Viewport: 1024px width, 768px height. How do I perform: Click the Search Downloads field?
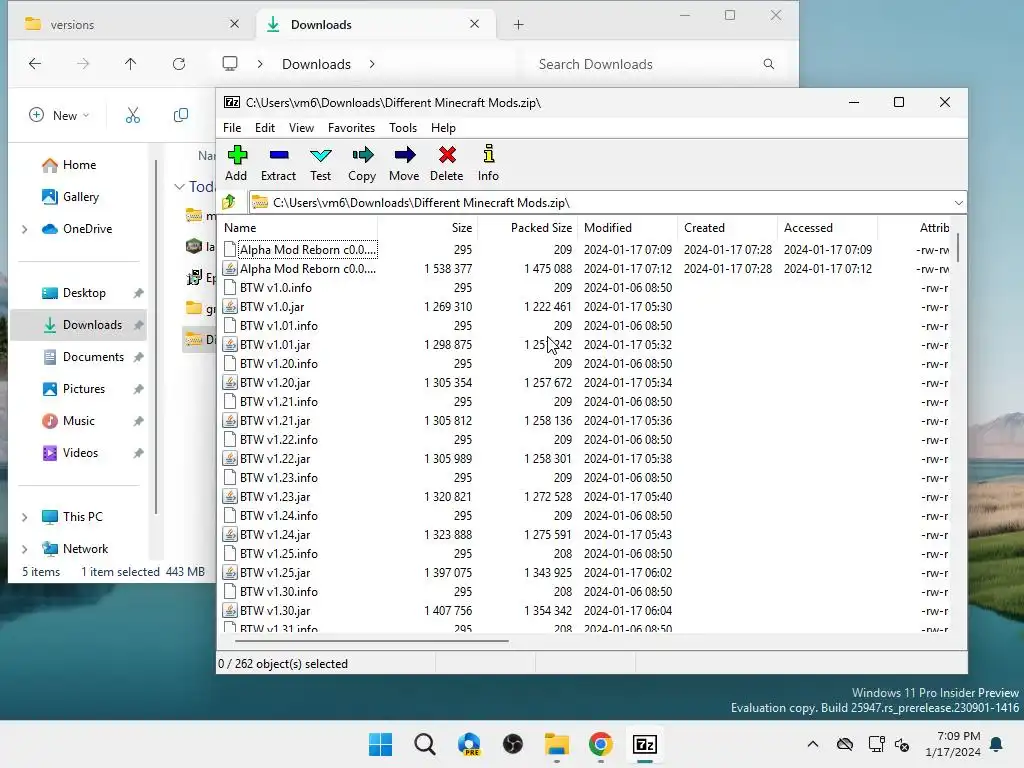click(x=656, y=64)
